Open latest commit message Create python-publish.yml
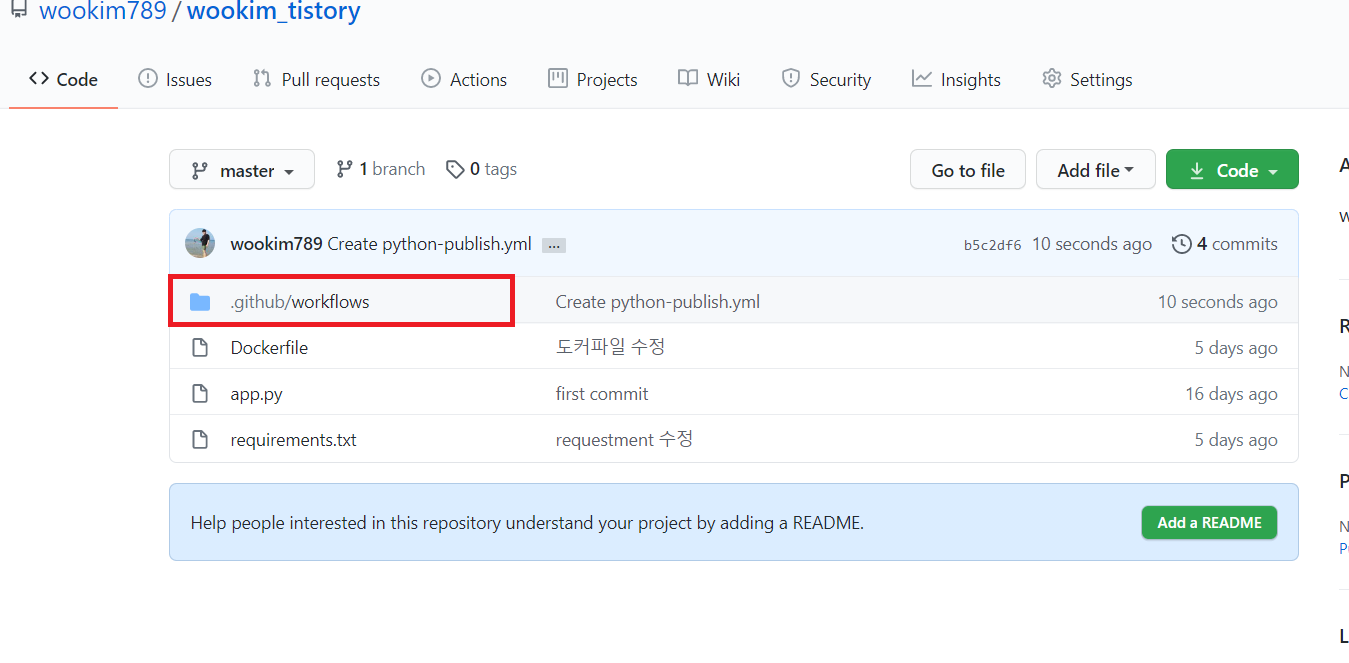The image size is (1349, 663). [x=429, y=244]
